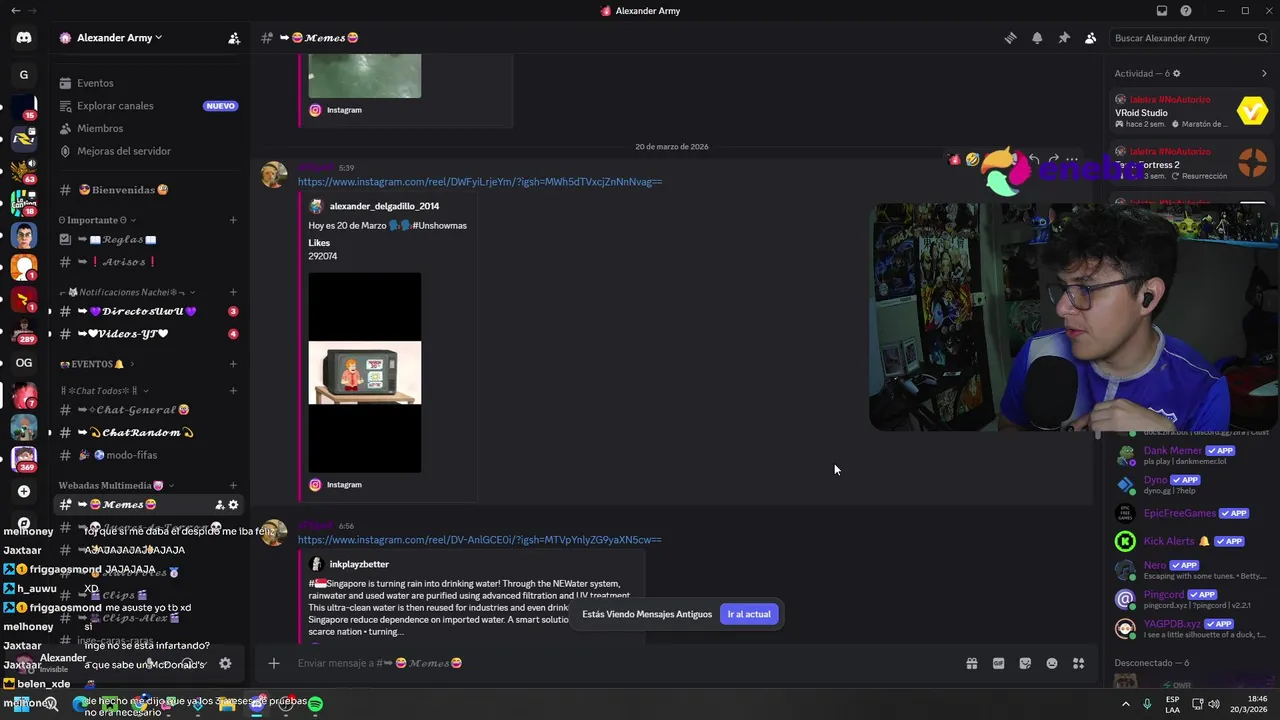Viewport: 1280px width, 720px height.
Task: Open apps launcher in message bar
Action: tap(1079, 663)
